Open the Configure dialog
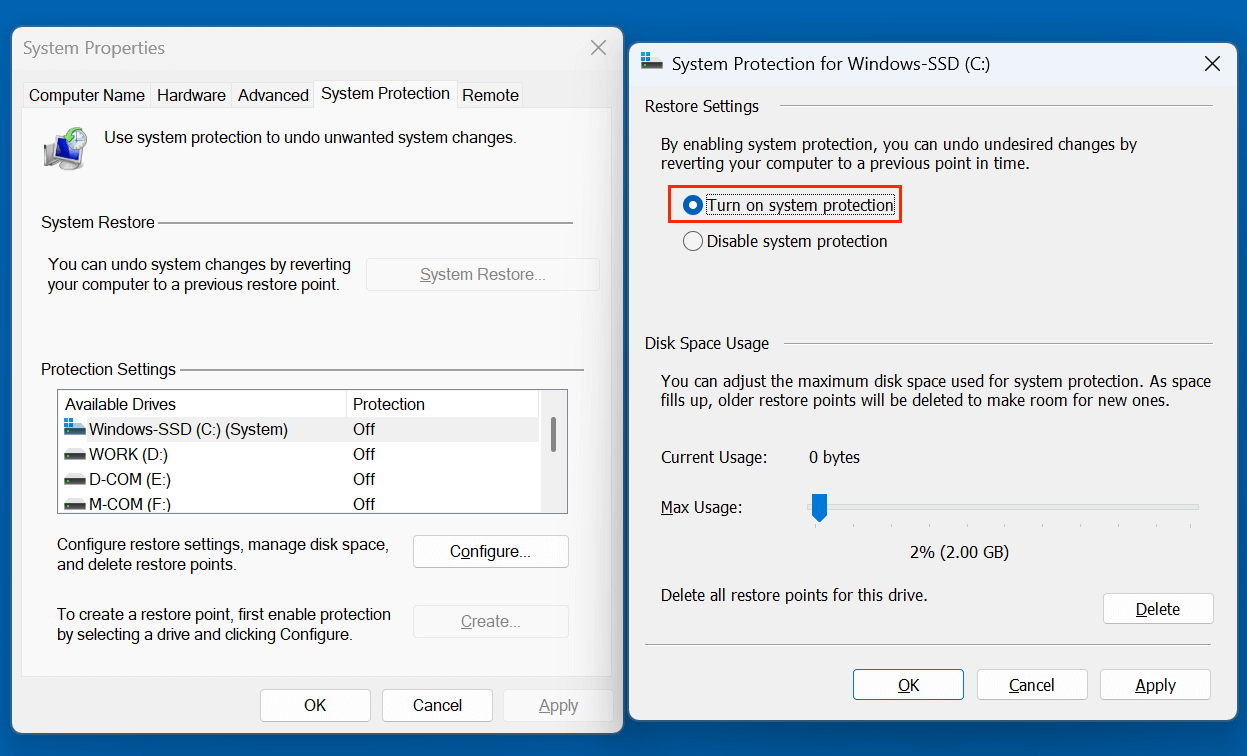The image size is (1247, 756). (490, 551)
